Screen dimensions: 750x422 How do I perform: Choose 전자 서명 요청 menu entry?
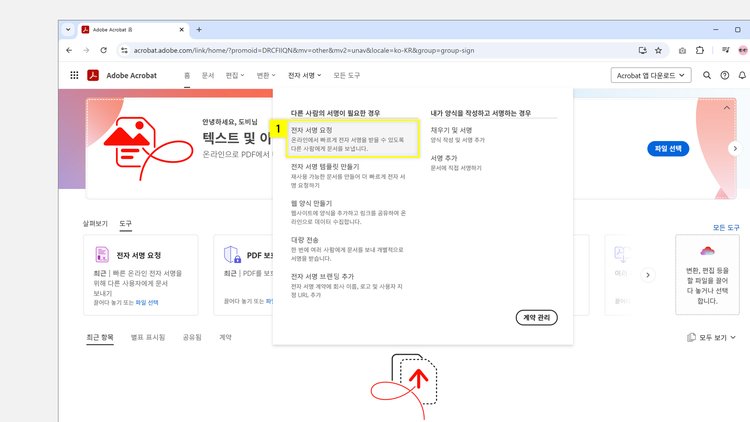tap(353, 139)
